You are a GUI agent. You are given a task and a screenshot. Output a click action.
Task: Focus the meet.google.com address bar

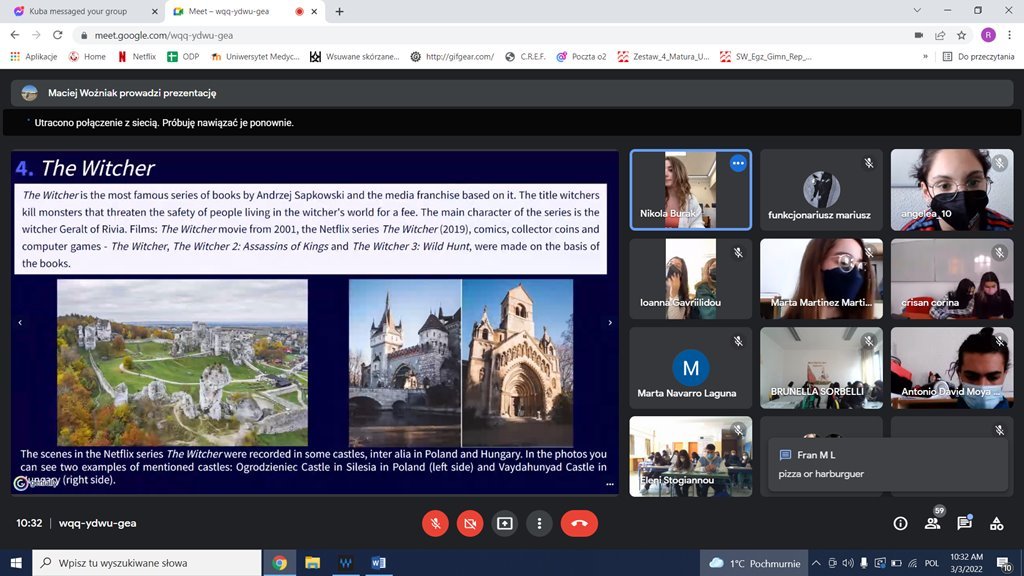[x=490, y=35]
